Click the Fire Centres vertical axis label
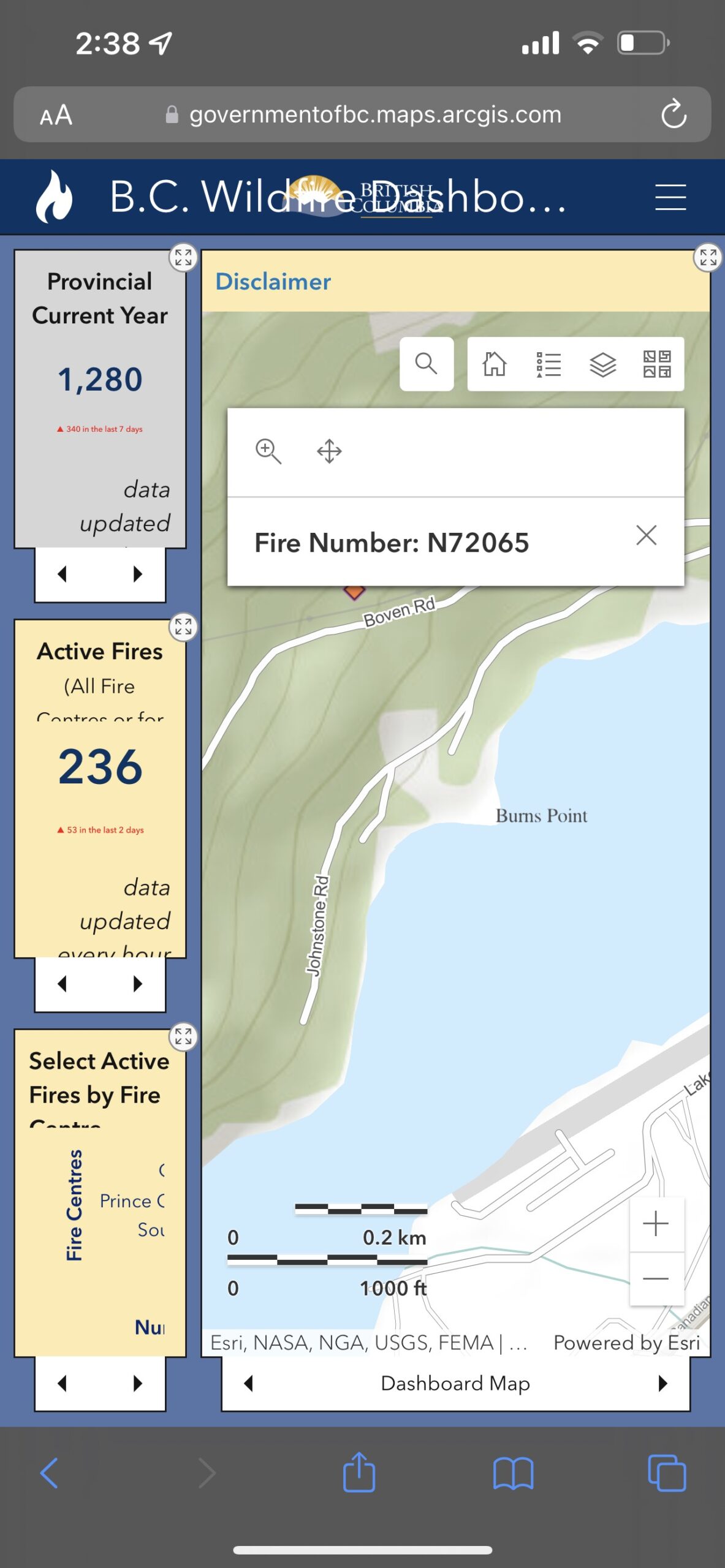This screenshot has width=725, height=1568. click(x=74, y=1205)
